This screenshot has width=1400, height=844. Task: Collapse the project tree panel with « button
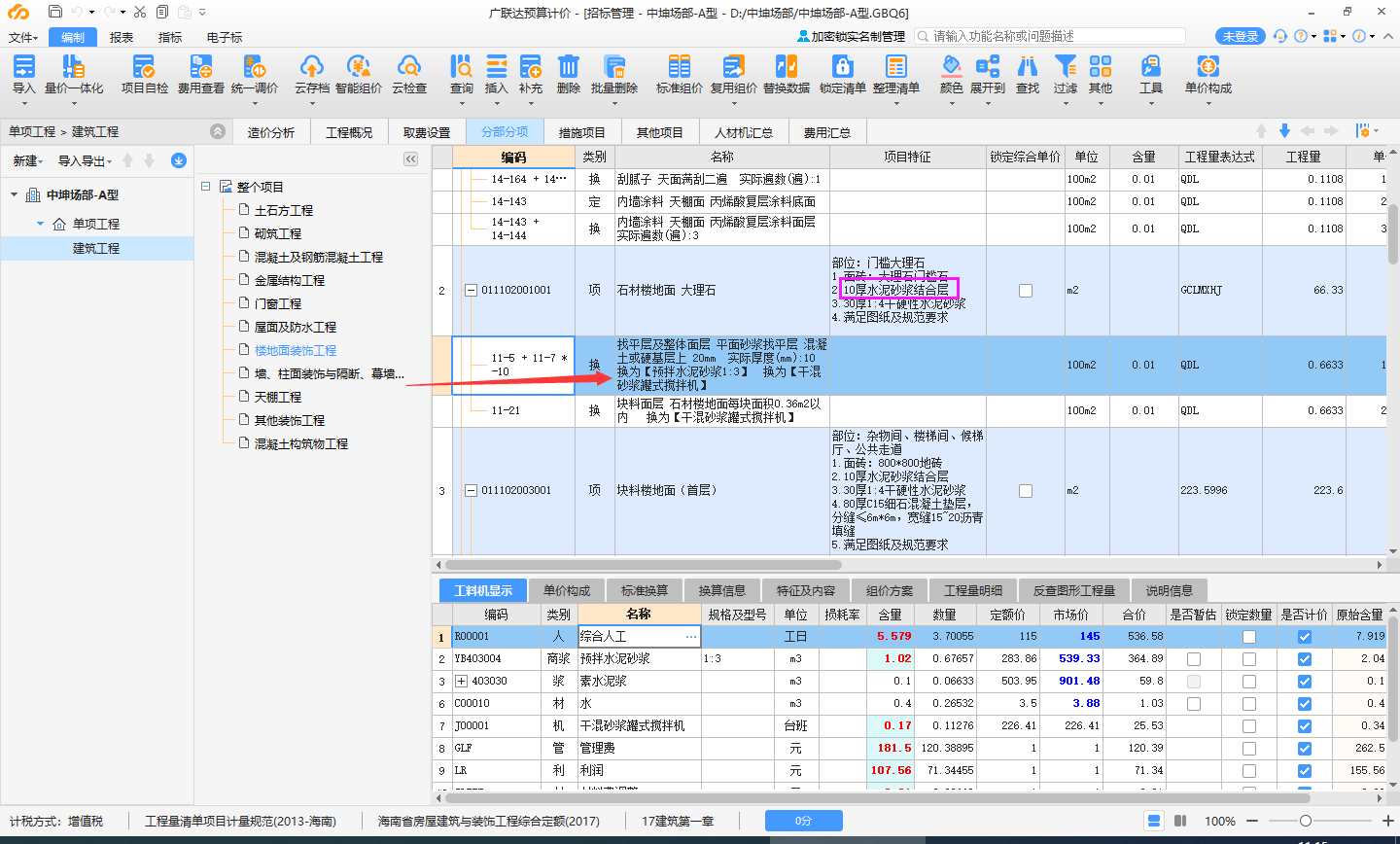[x=410, y=159]
